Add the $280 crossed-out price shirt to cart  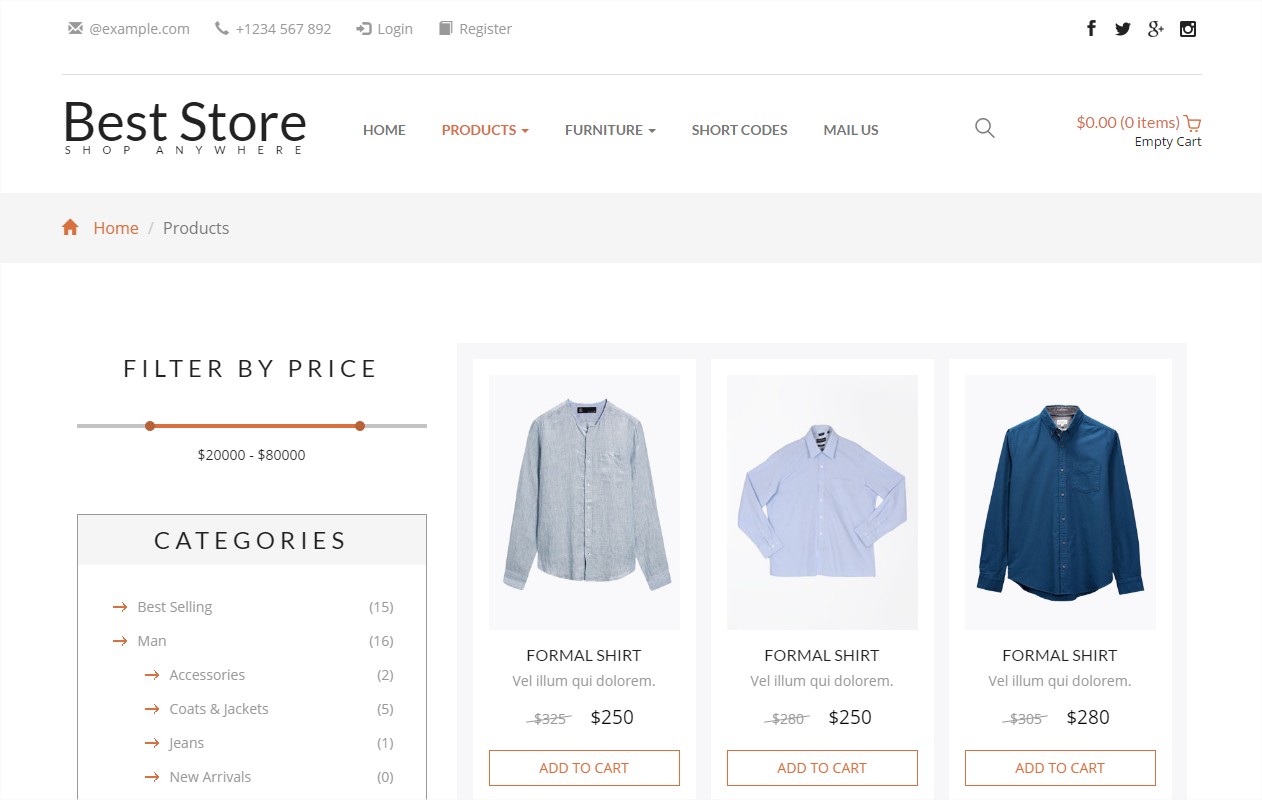(x=822, y=768)
